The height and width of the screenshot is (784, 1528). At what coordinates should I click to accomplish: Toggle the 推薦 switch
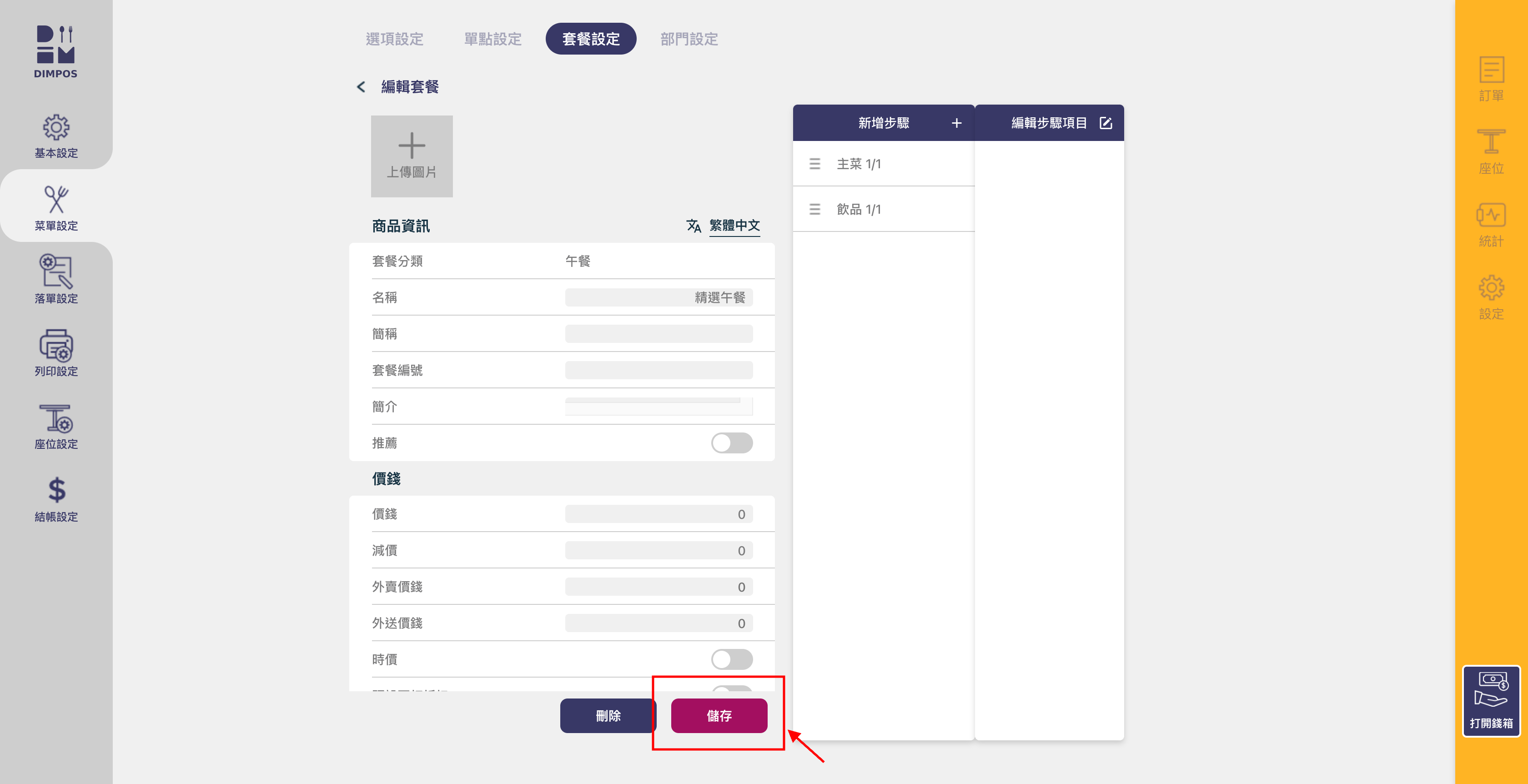731,443
